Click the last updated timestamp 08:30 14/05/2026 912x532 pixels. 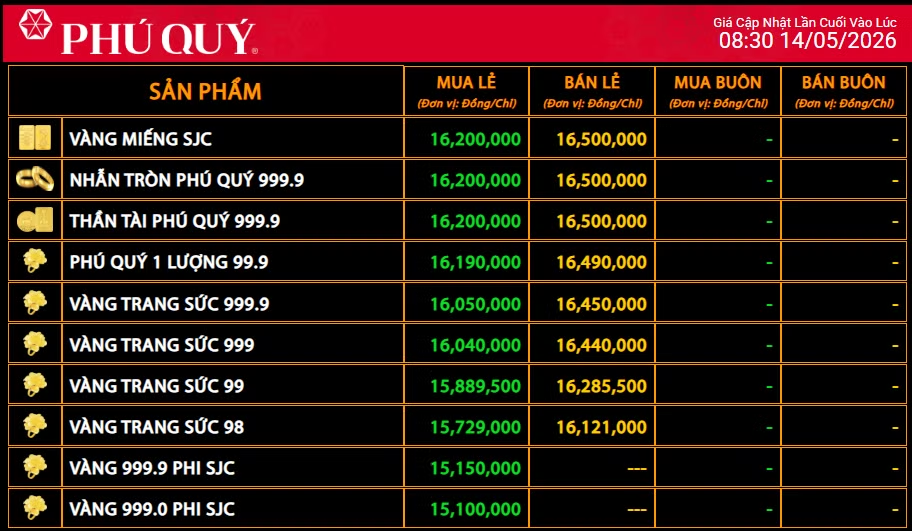coord(808,41)
